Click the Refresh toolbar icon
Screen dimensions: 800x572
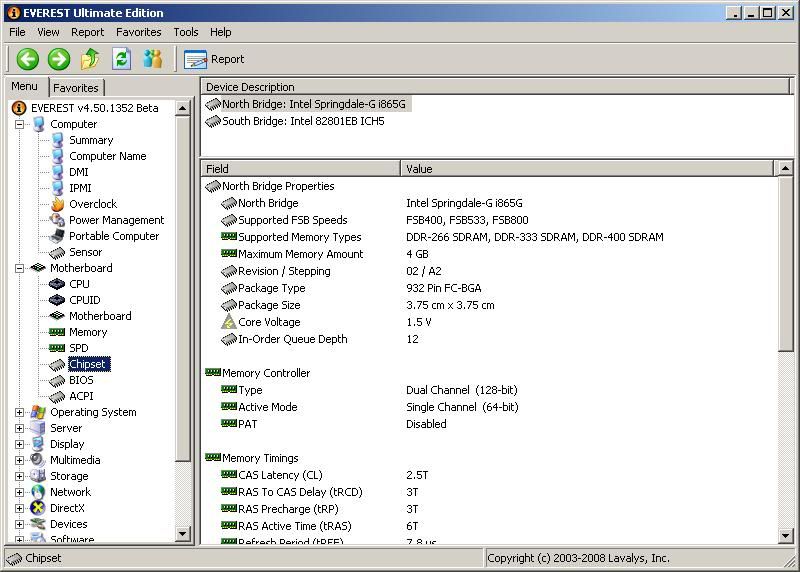(121, 59)
